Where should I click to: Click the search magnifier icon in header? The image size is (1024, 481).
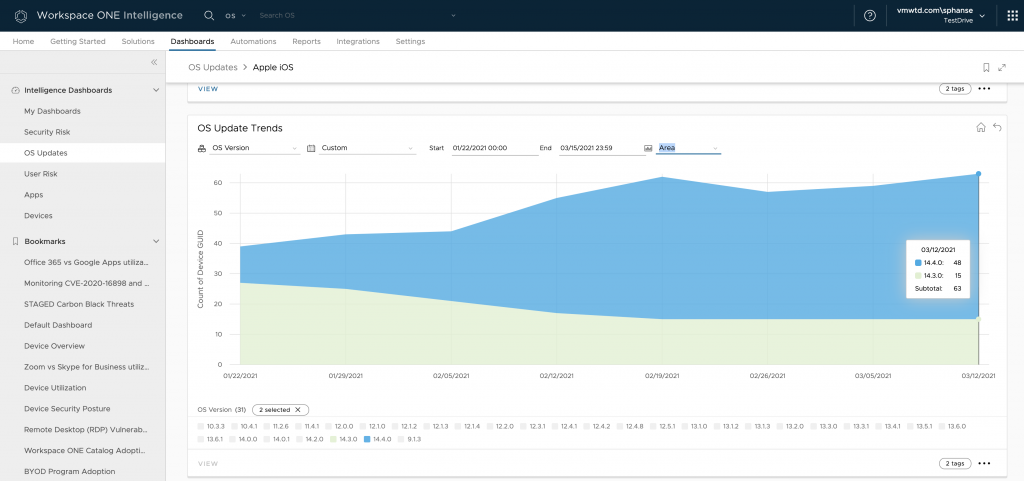208,16
